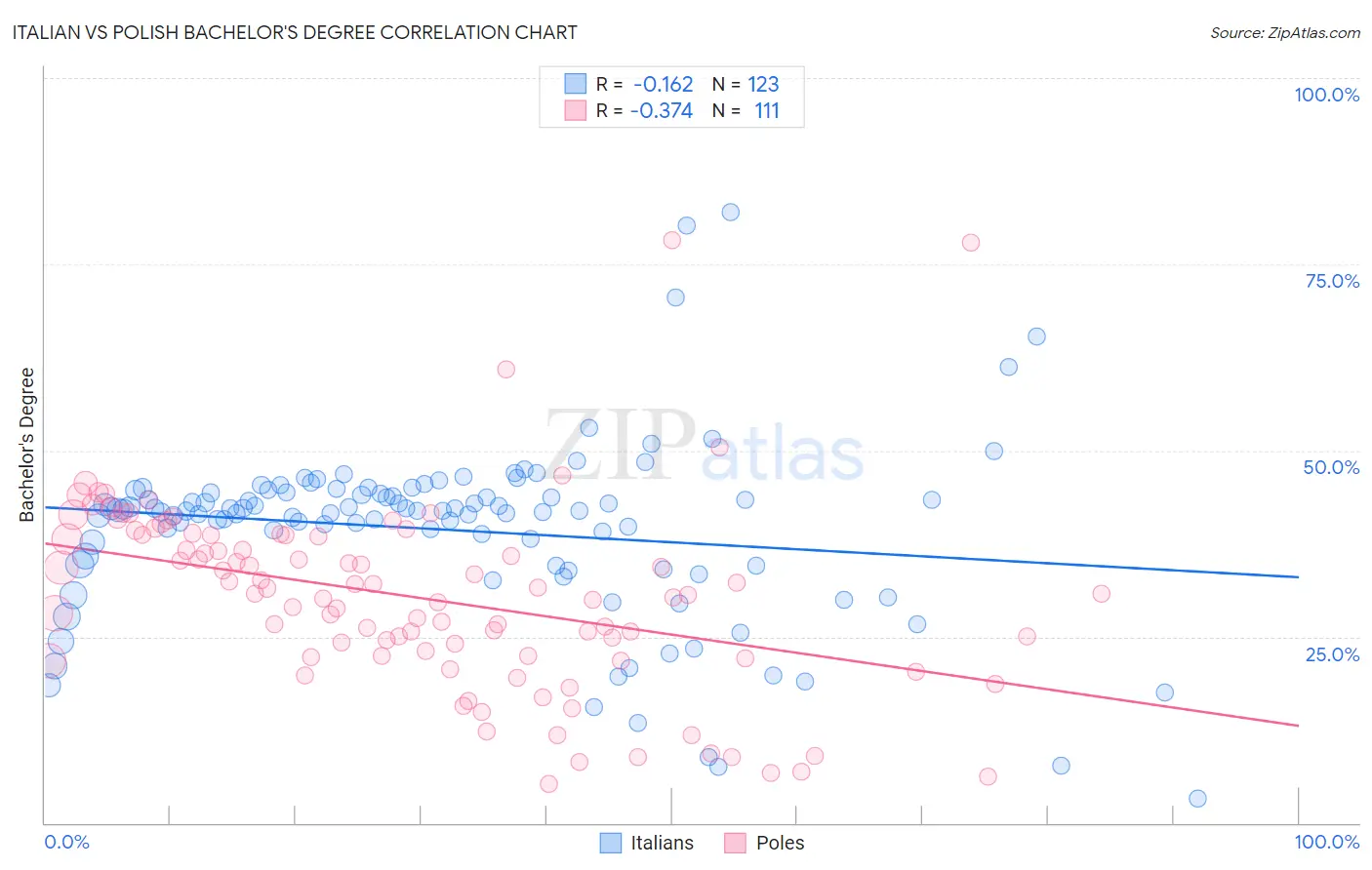Click the lowest blue point at far right

pos(1197,799)
